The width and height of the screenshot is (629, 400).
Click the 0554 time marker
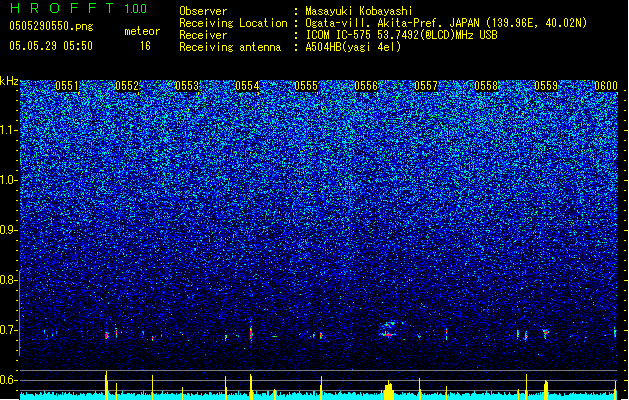pos(247,86)
